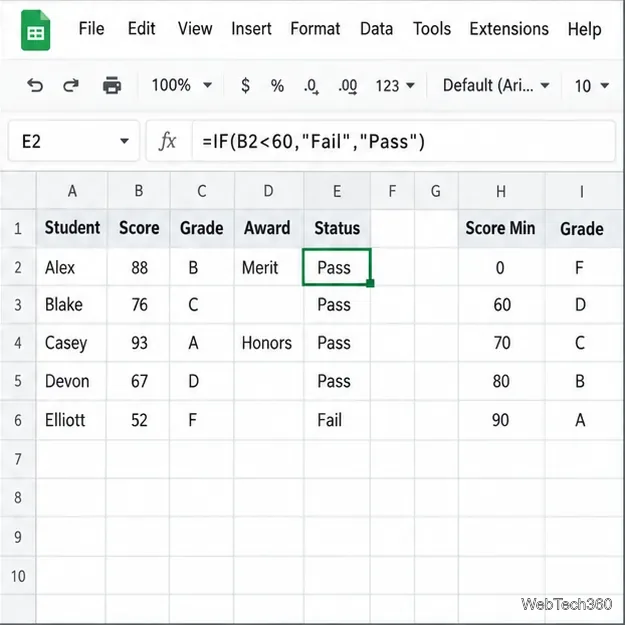The height and width of the screenshot is (625, 625).
Task: Select column G header
Action: [436, 191]
